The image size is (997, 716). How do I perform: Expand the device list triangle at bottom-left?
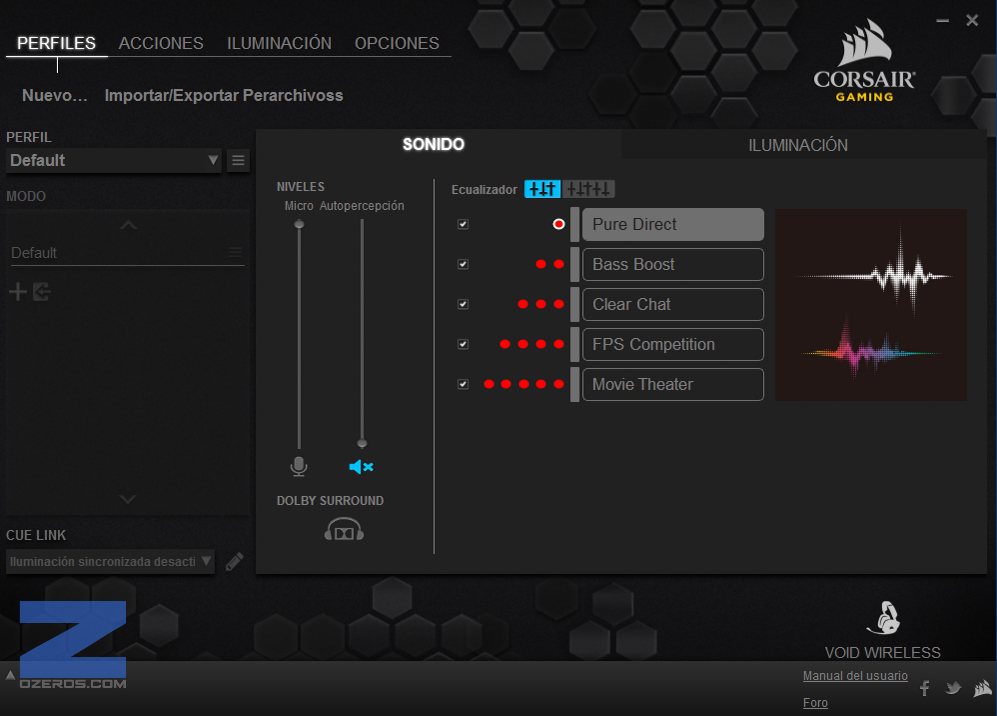click(x=10, y=675)
